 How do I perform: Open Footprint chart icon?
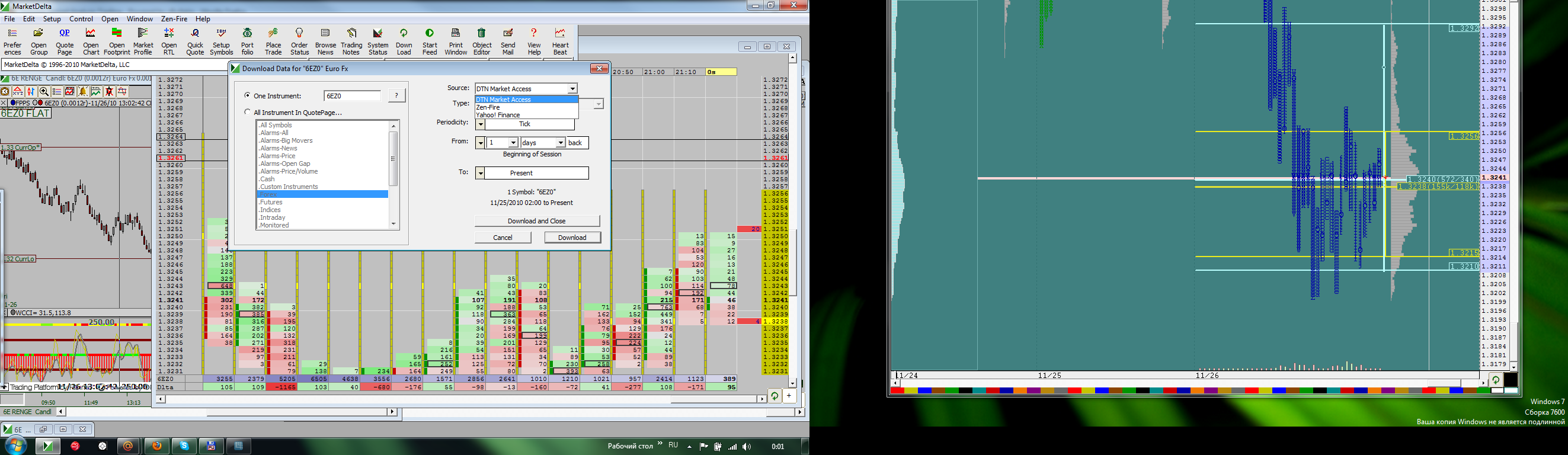117,41
